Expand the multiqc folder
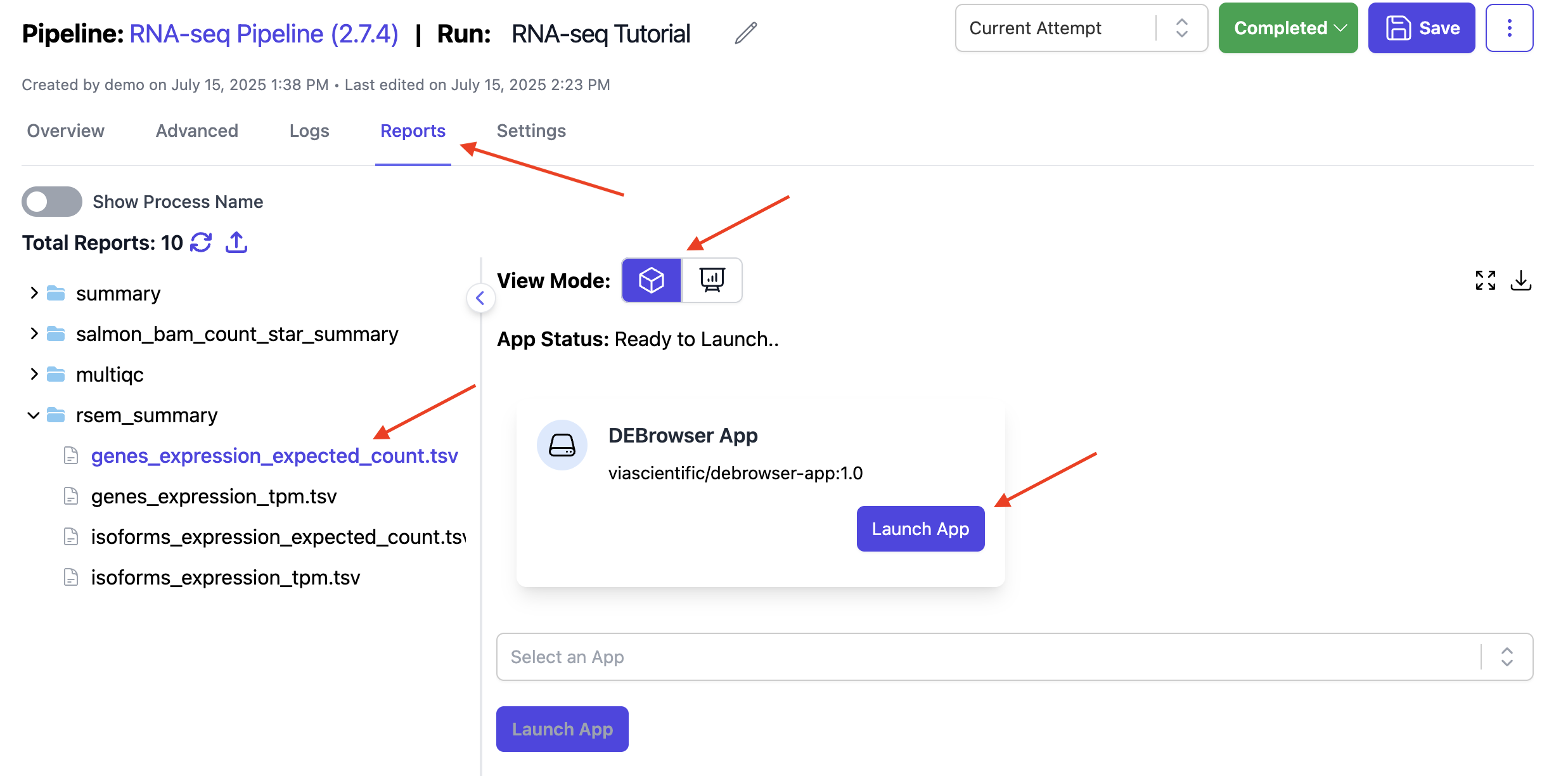 [34, 374]
